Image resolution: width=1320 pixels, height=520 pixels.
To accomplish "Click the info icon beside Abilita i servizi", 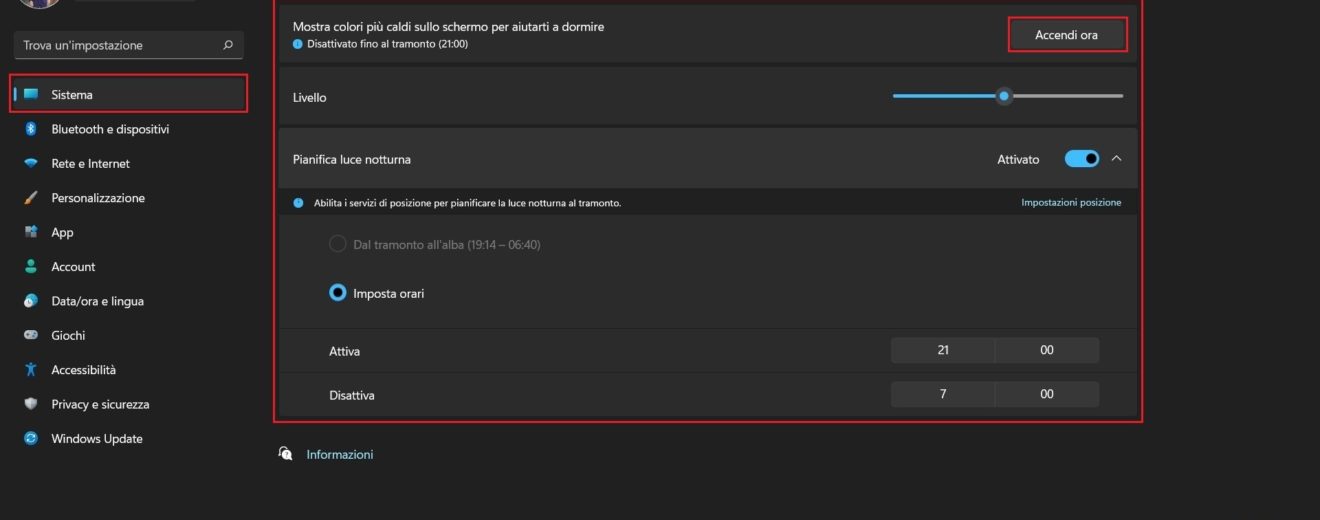I will [298, 203].
